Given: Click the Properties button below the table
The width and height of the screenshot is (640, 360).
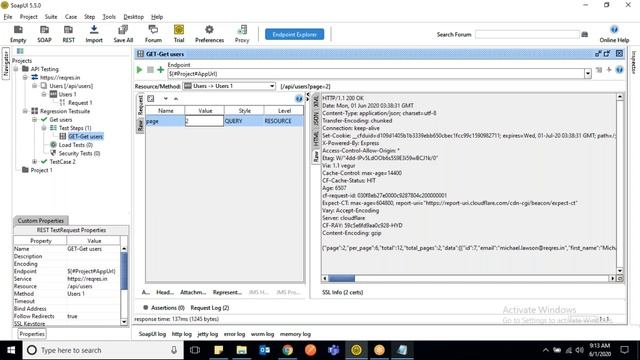Looking at the screenshot, I should [32, 334].
